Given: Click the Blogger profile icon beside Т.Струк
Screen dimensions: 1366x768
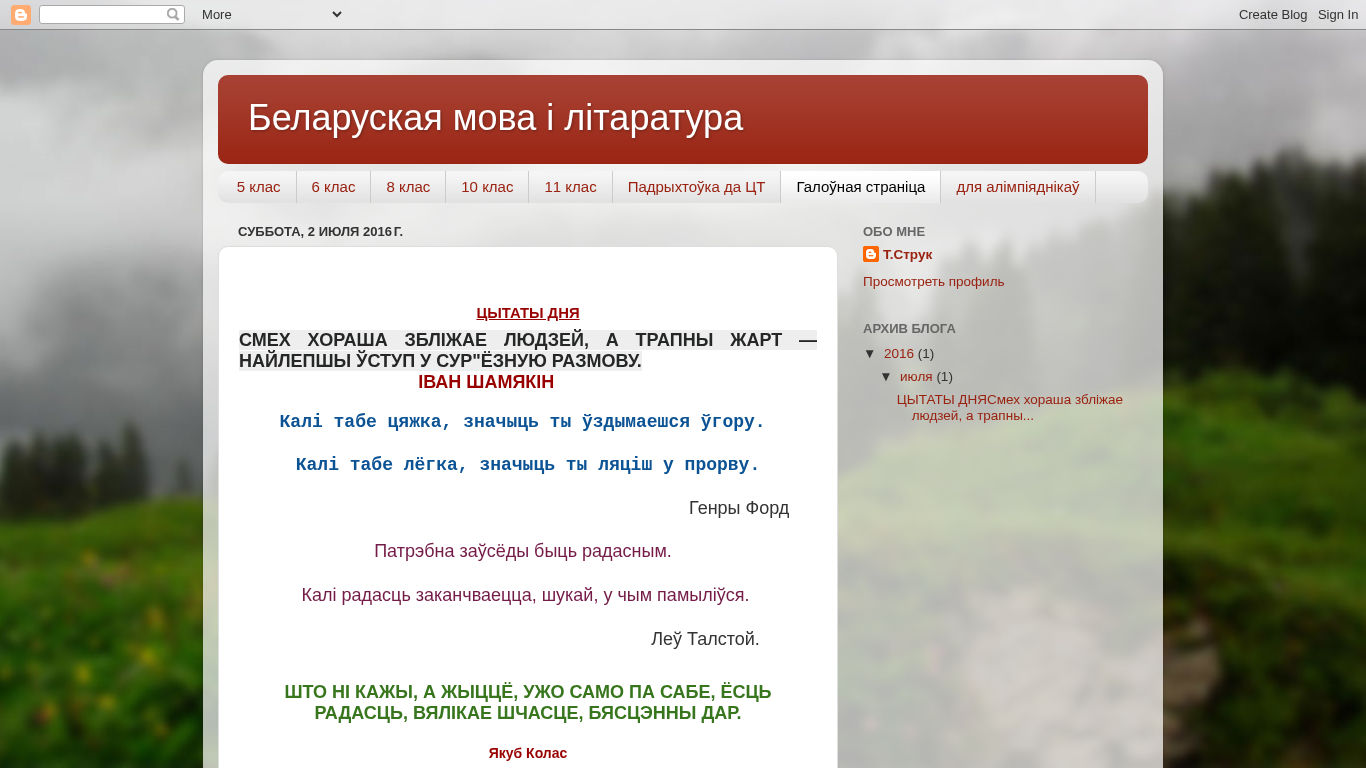Looking at the screenshot, I should point(871,254).
